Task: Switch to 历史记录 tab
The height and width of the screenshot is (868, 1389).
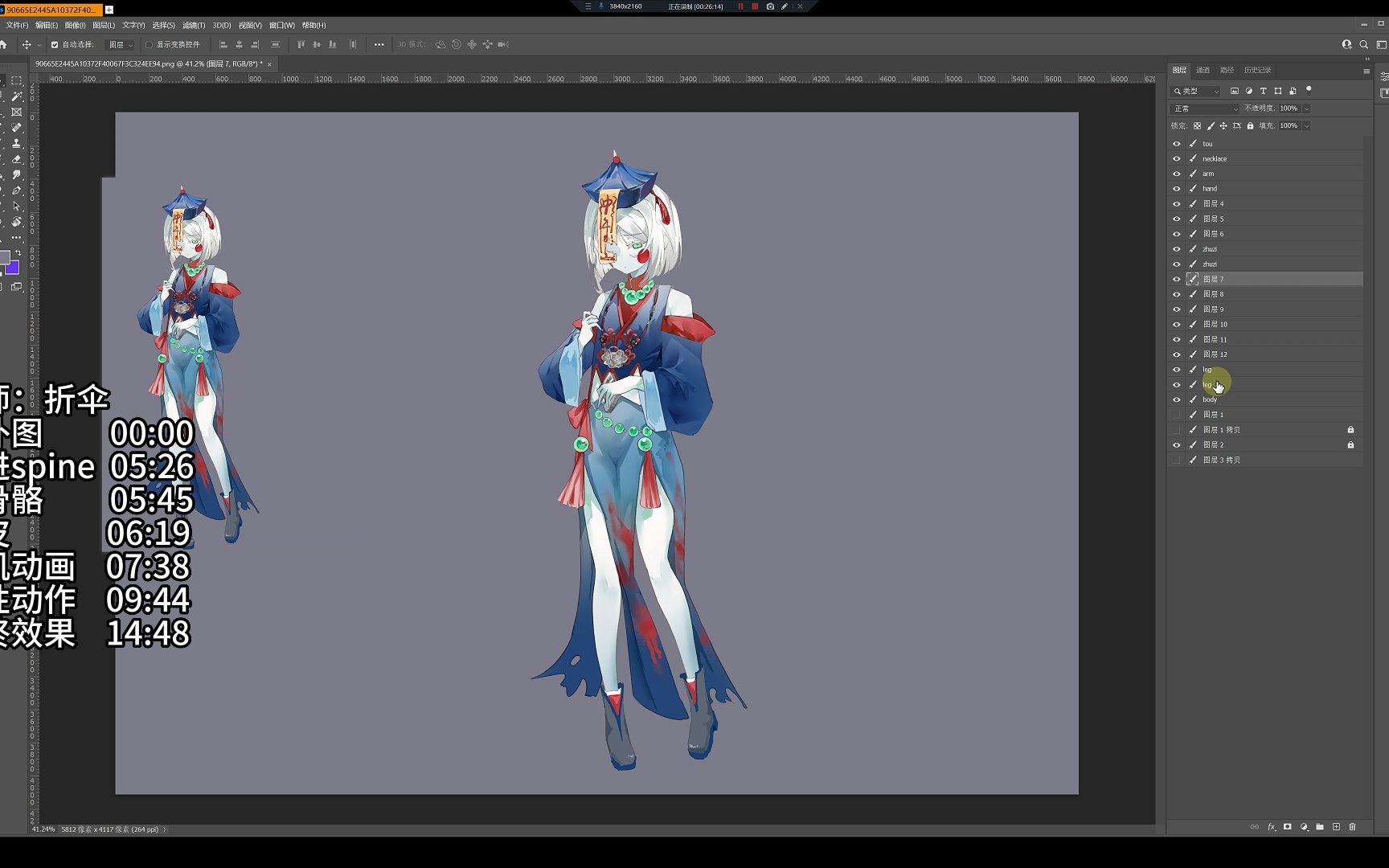Action: [x=1258, y=70]
